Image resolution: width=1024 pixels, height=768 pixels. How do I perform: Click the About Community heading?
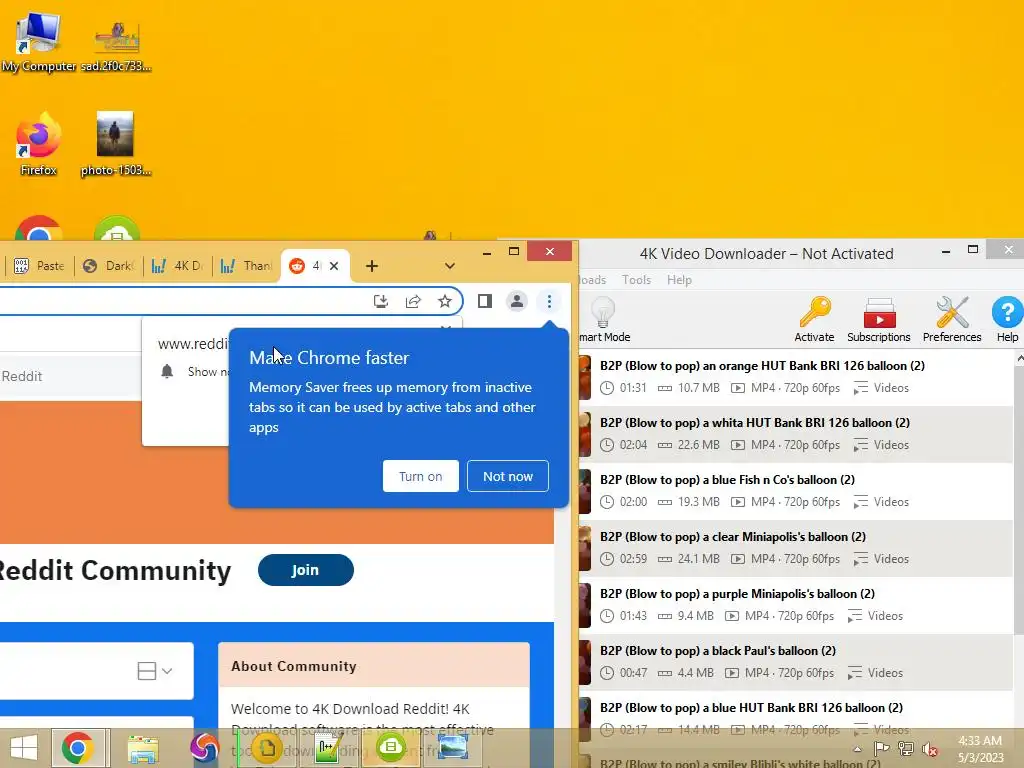pos(294,666)
